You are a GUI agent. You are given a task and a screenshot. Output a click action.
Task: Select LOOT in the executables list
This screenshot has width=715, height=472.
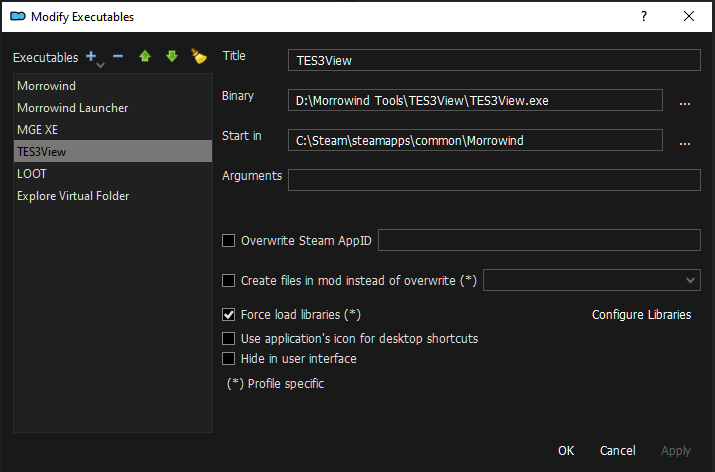(x=32, y=174)
